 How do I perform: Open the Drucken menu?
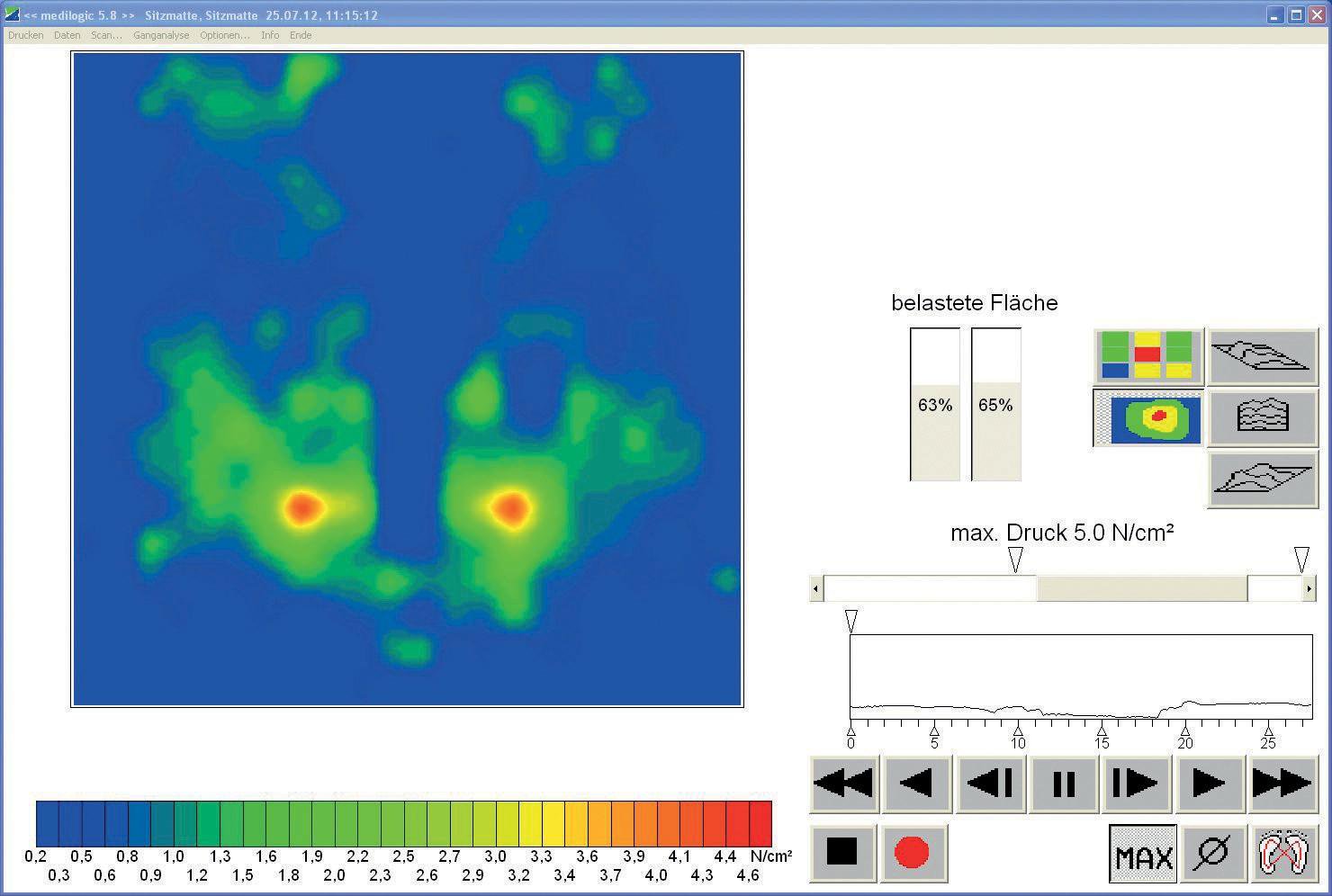point(25,35)
